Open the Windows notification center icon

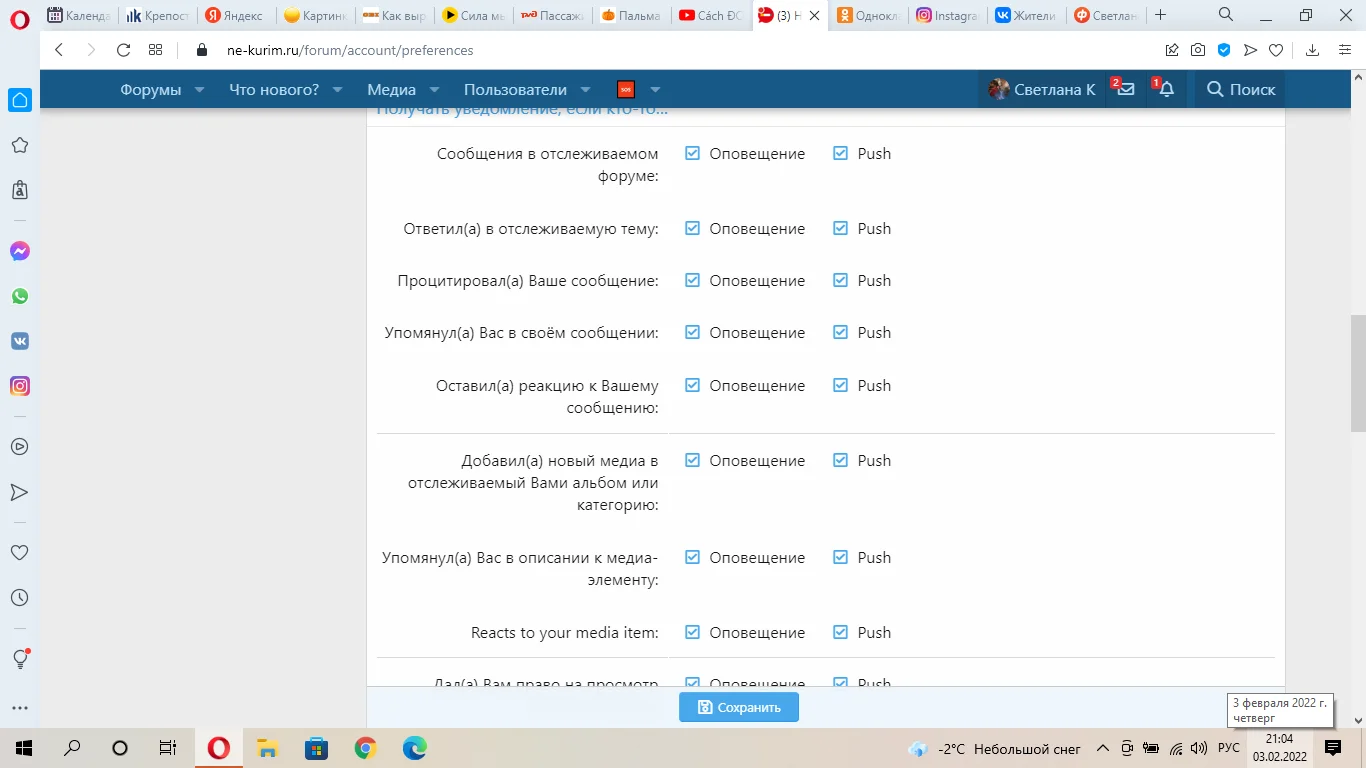pos(1333,747)
